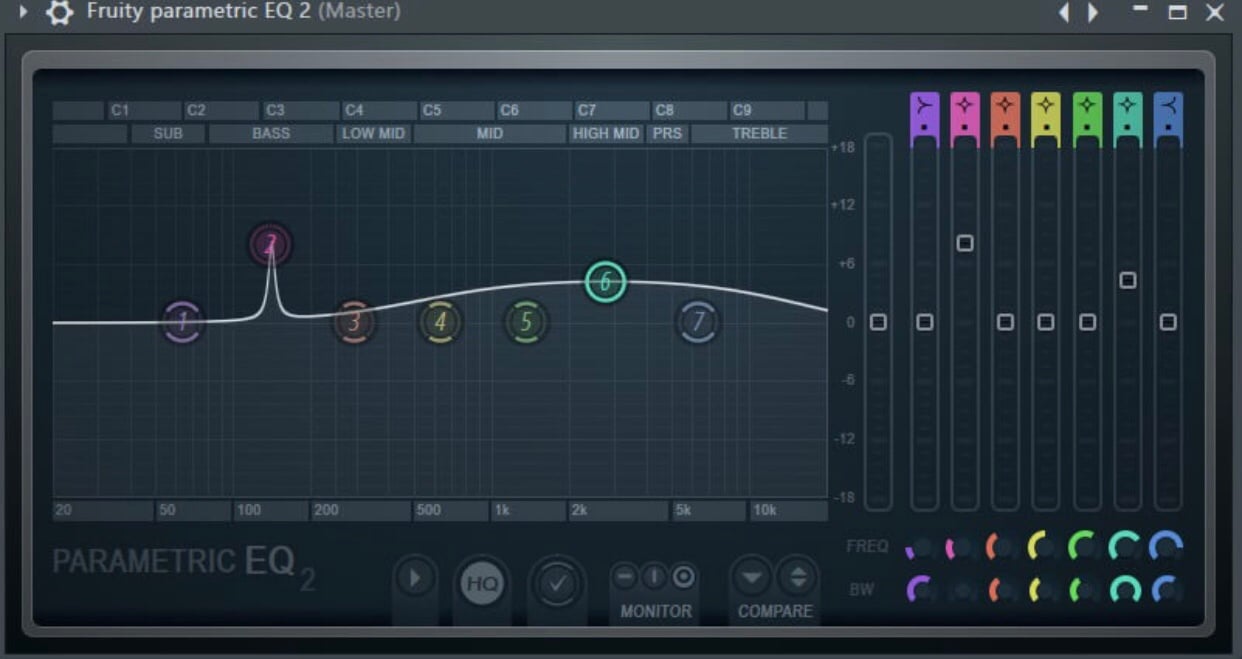The height and width of the screenshot is (659, 1242).
Task: Go to next preset with right arrow
Action: click(1093, 13)
